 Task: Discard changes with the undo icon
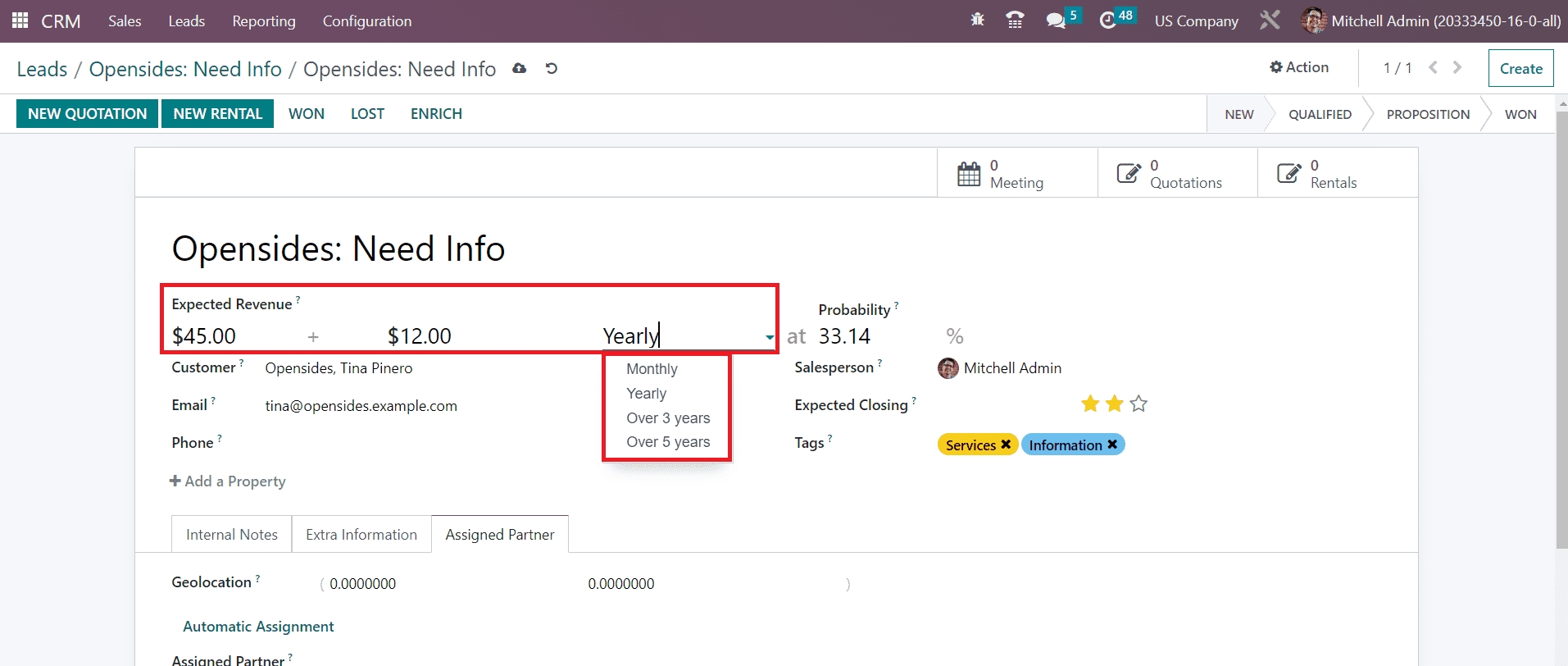tap(552, 69)
